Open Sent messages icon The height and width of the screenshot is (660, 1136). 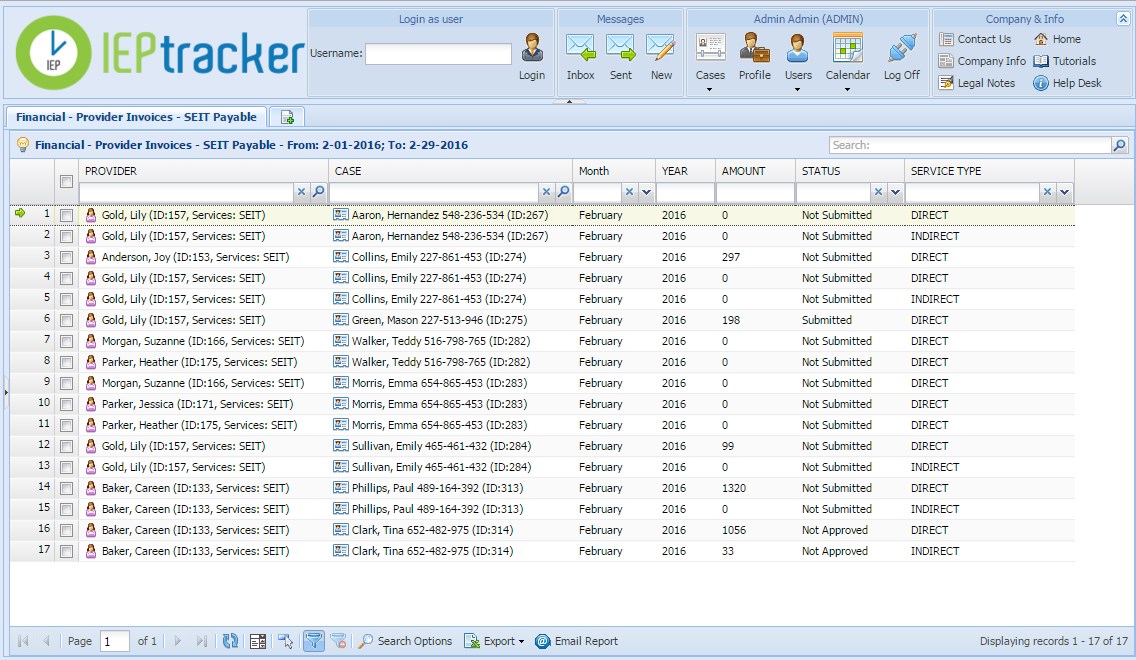(x=621, y=48)
